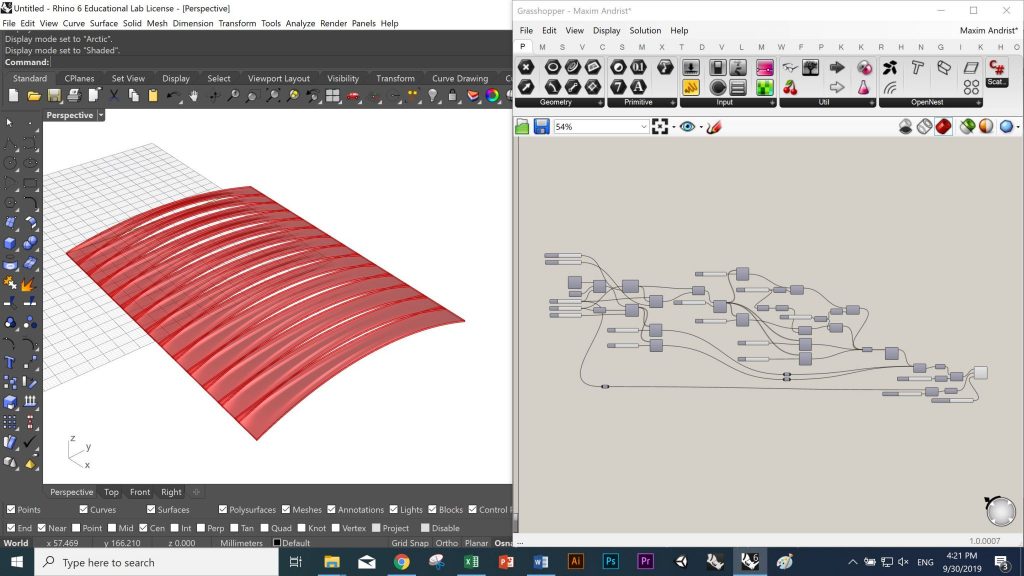Image resolution: width=1024 pixels, height=576 pixels.
Task: Expand the Geometry component panel
Action: click(x=600, y=103)
